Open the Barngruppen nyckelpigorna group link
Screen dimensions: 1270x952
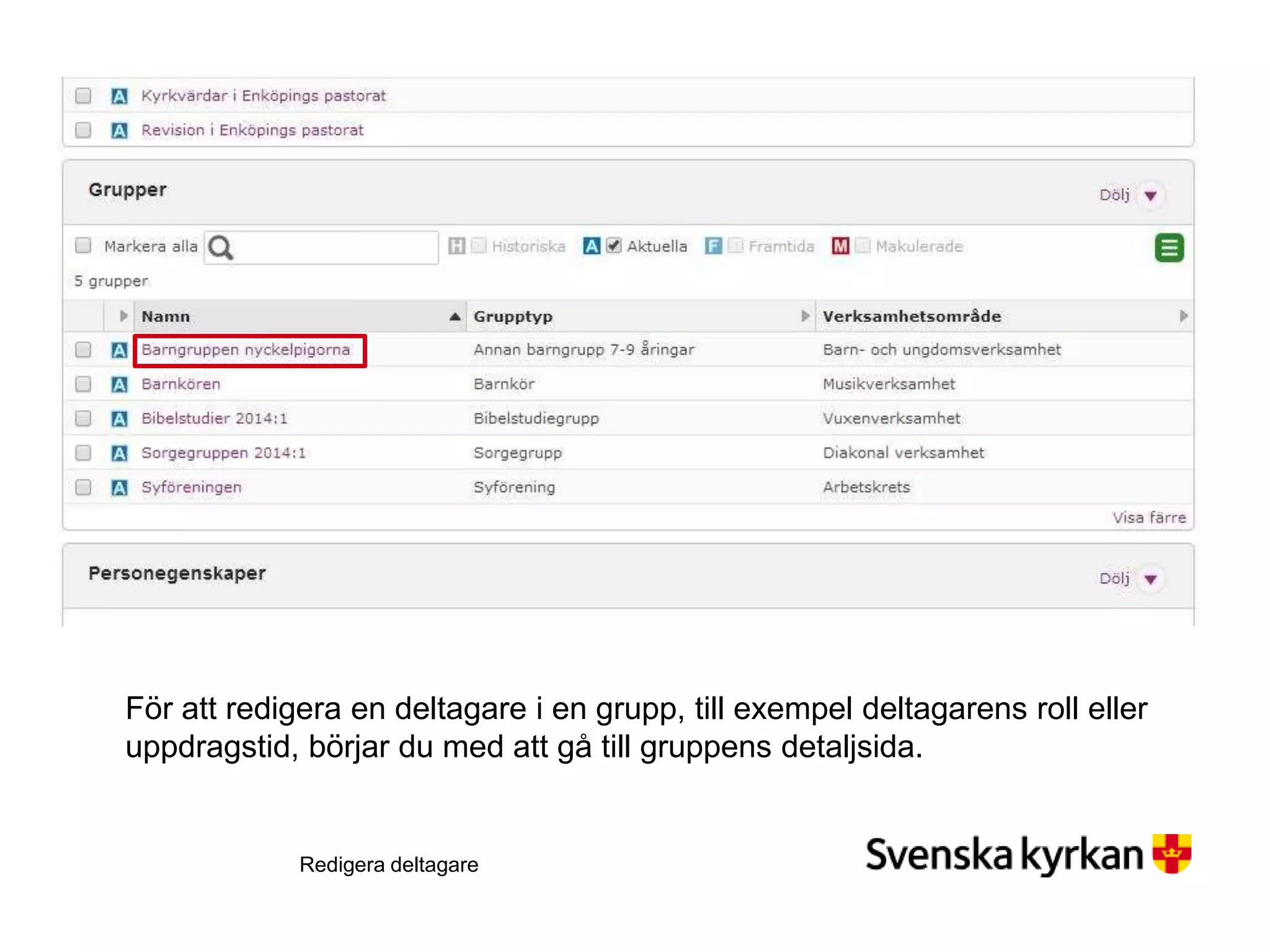(246, 350)
